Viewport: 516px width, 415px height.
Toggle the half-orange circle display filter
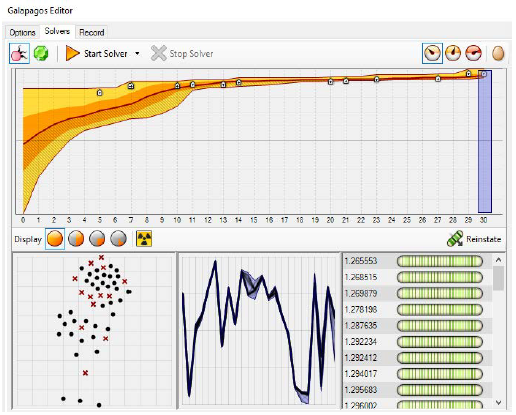[x=76, y=239]
